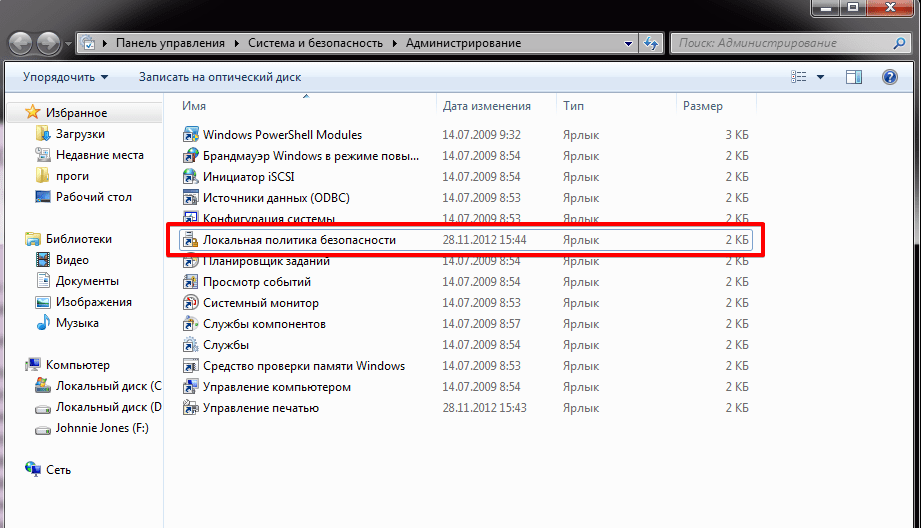Click '3 КБ' size value

737,134
